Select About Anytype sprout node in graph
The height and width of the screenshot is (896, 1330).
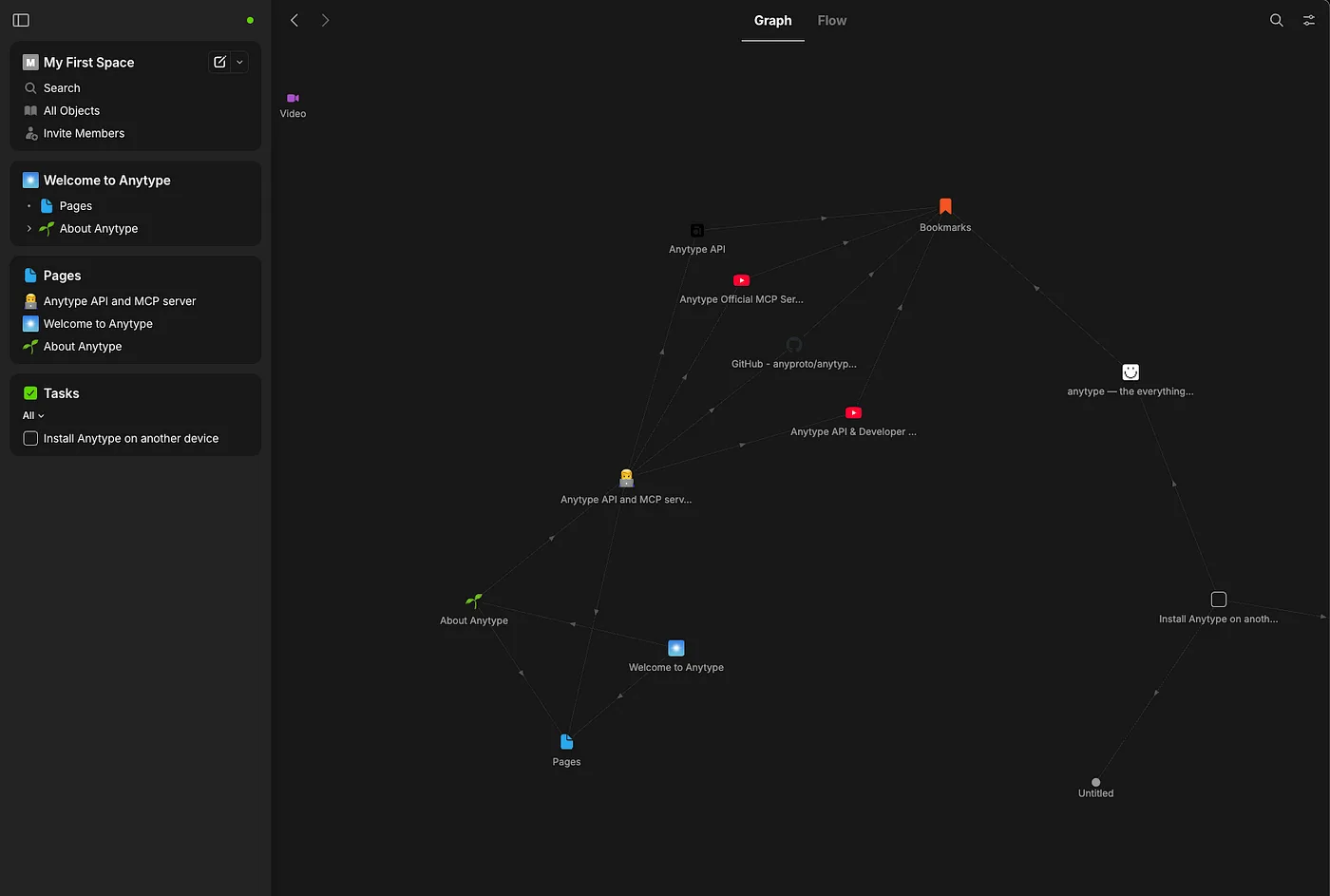[473, 601]
